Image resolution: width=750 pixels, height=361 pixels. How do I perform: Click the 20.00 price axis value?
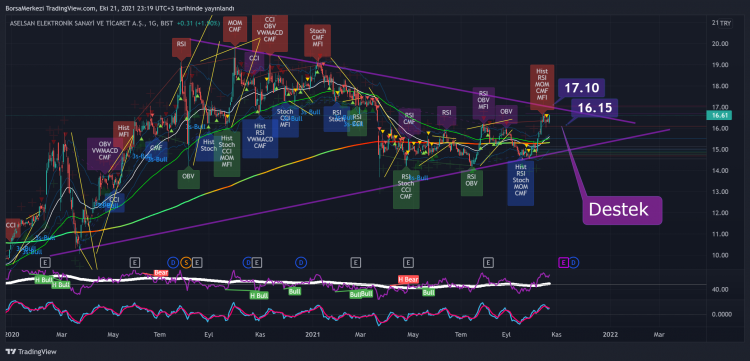pos(720,44)
